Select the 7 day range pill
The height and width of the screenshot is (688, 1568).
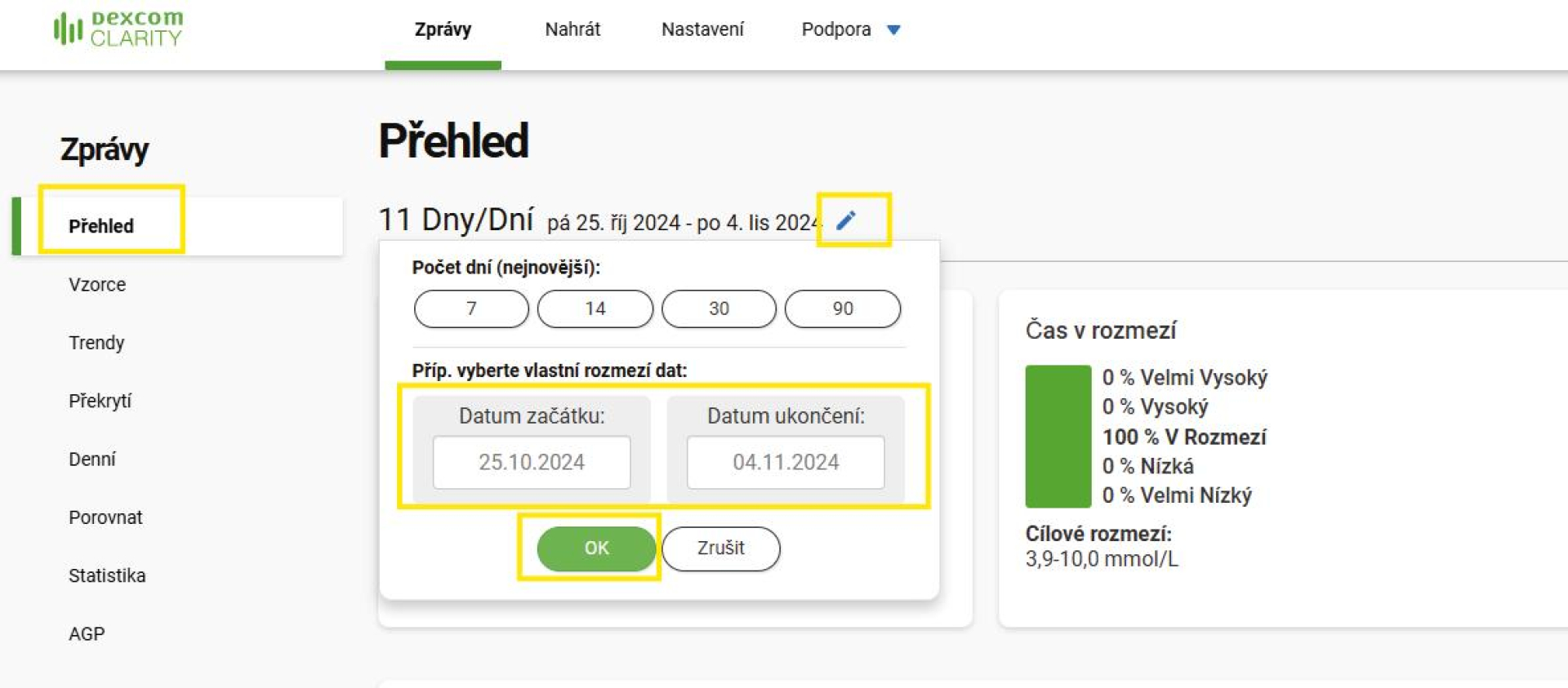470,308
